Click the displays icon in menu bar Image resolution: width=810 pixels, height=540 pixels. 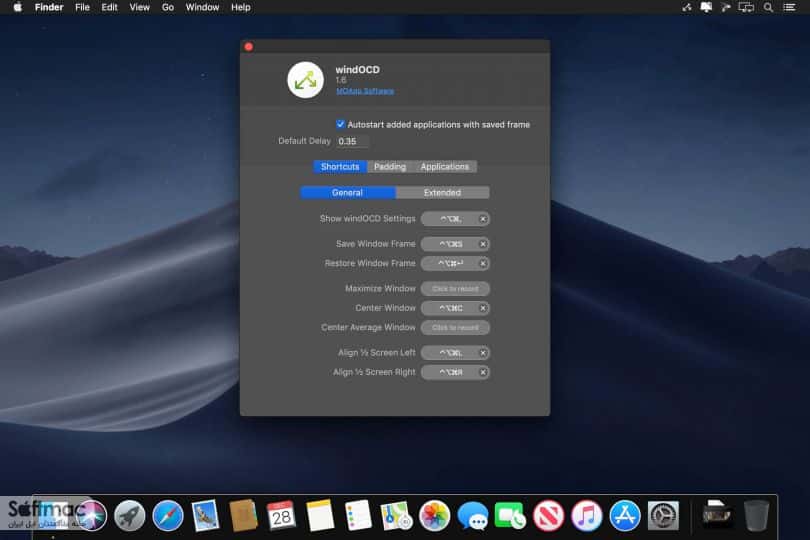coord(746,7)
